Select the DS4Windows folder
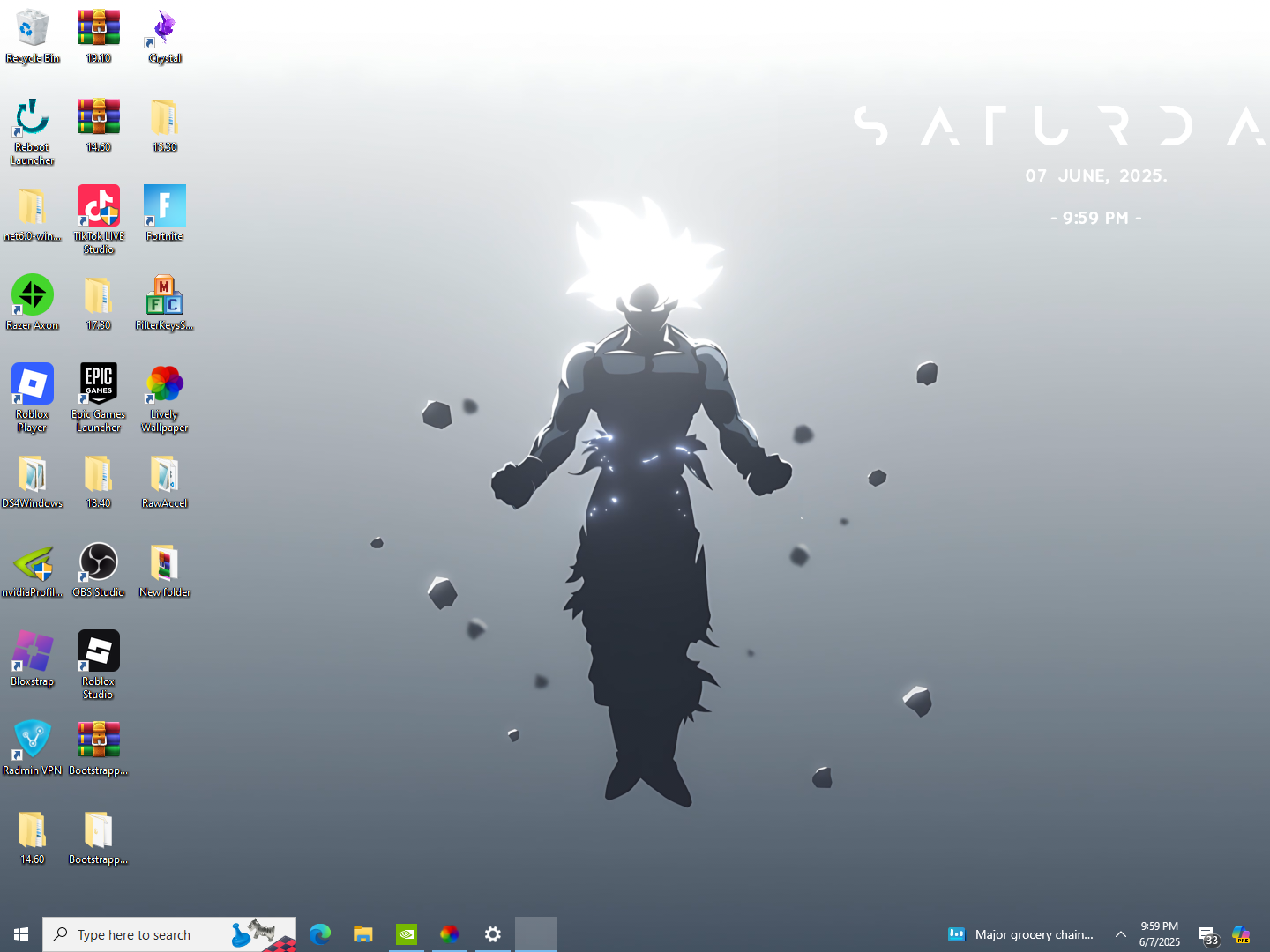The width and height of the screenshot is (1270, 952). coord(33,481)
